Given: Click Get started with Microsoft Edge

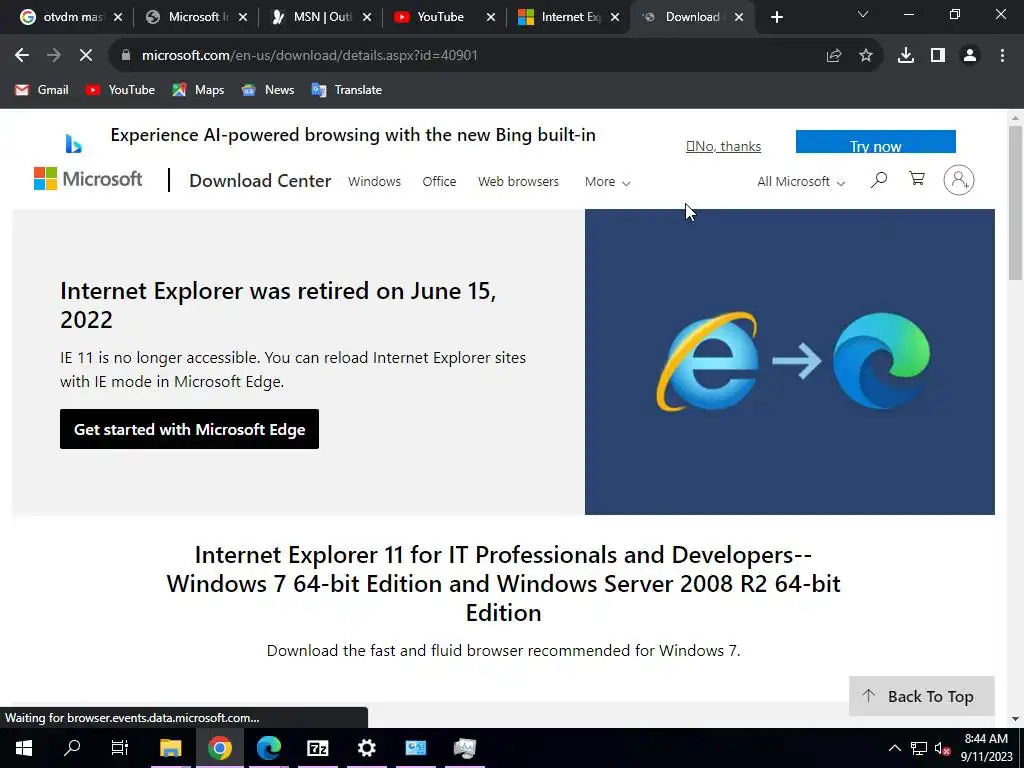Looking at the screenshot, I should (189, 429).
